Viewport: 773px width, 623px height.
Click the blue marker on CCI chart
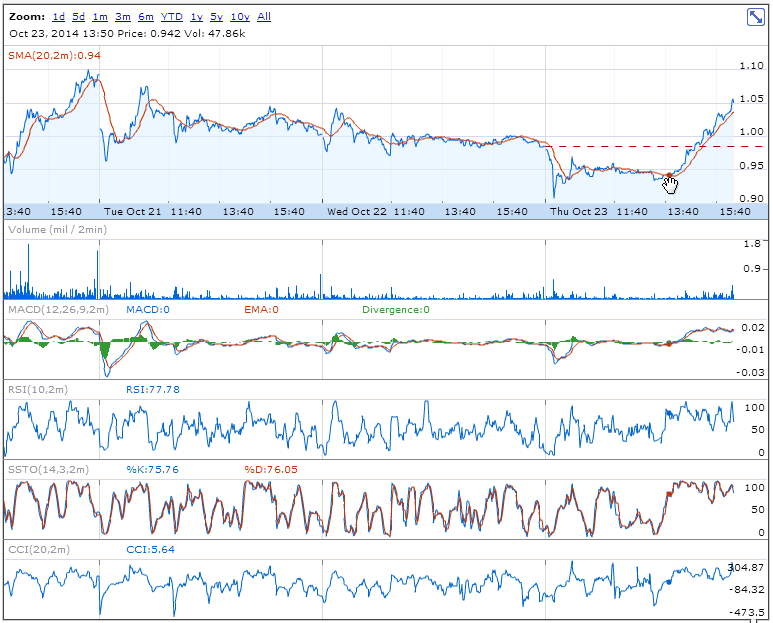coord(669,582)
